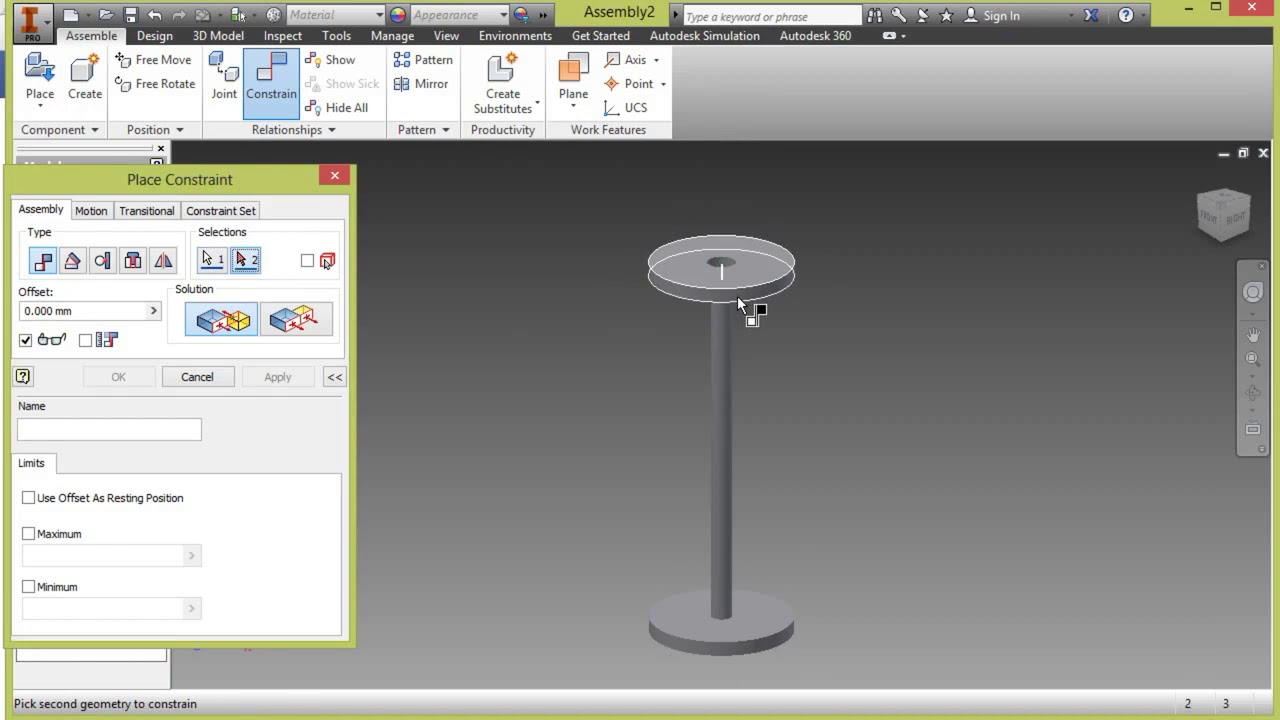The image size is (1280, 720).
Task: Enable the Minimum limit checkbox
Action: [29, 587]
